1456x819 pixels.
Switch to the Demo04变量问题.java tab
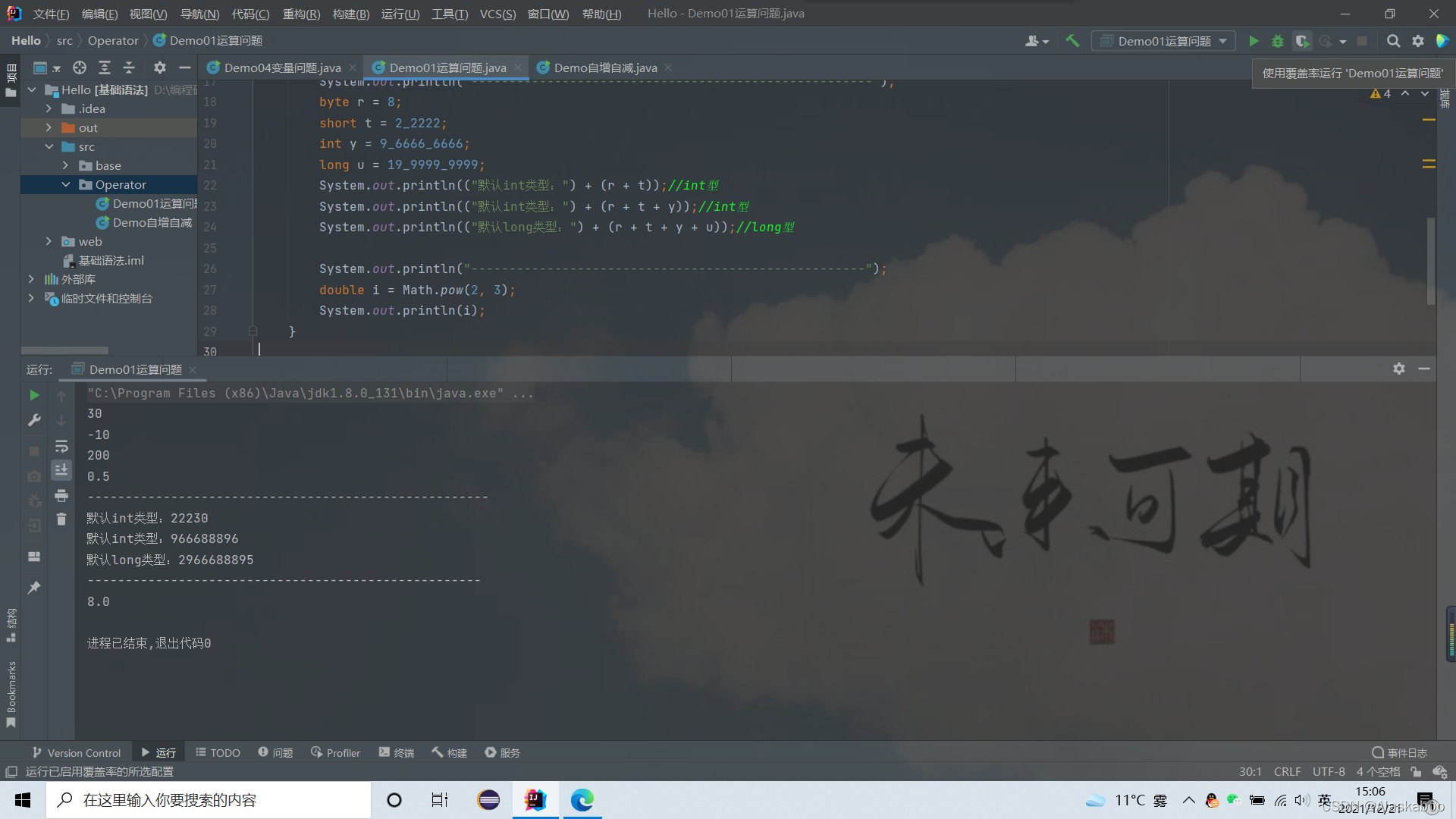(x=281, y=67)
